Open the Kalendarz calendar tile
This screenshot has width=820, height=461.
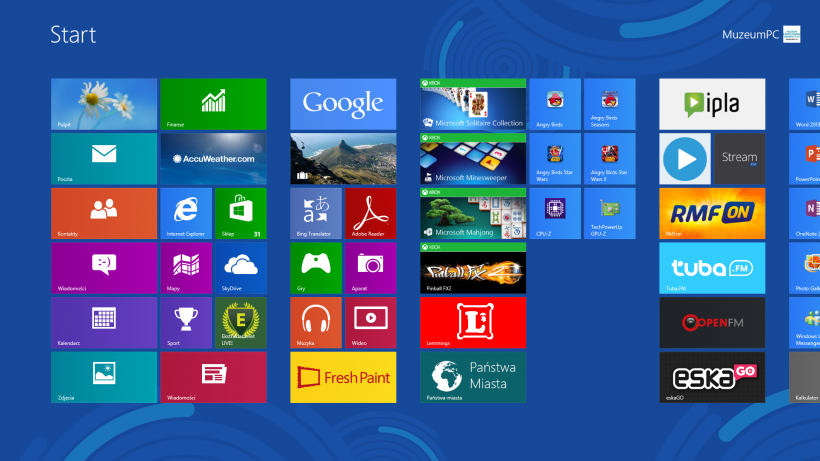104,322
